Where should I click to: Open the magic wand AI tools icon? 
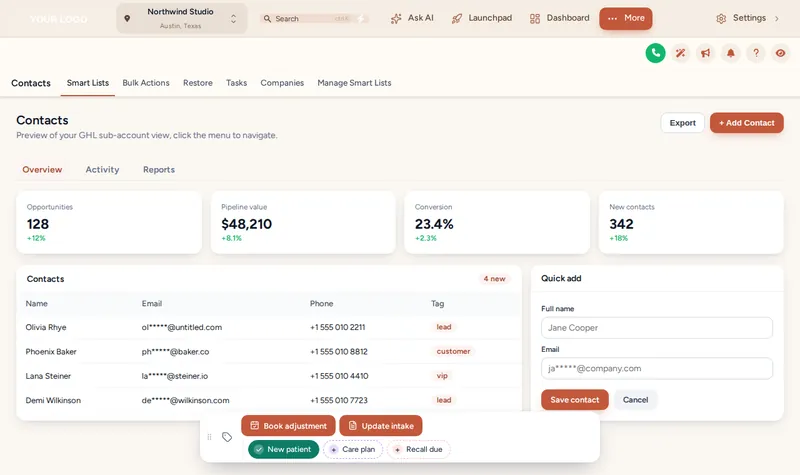click(x=681, y=53)
